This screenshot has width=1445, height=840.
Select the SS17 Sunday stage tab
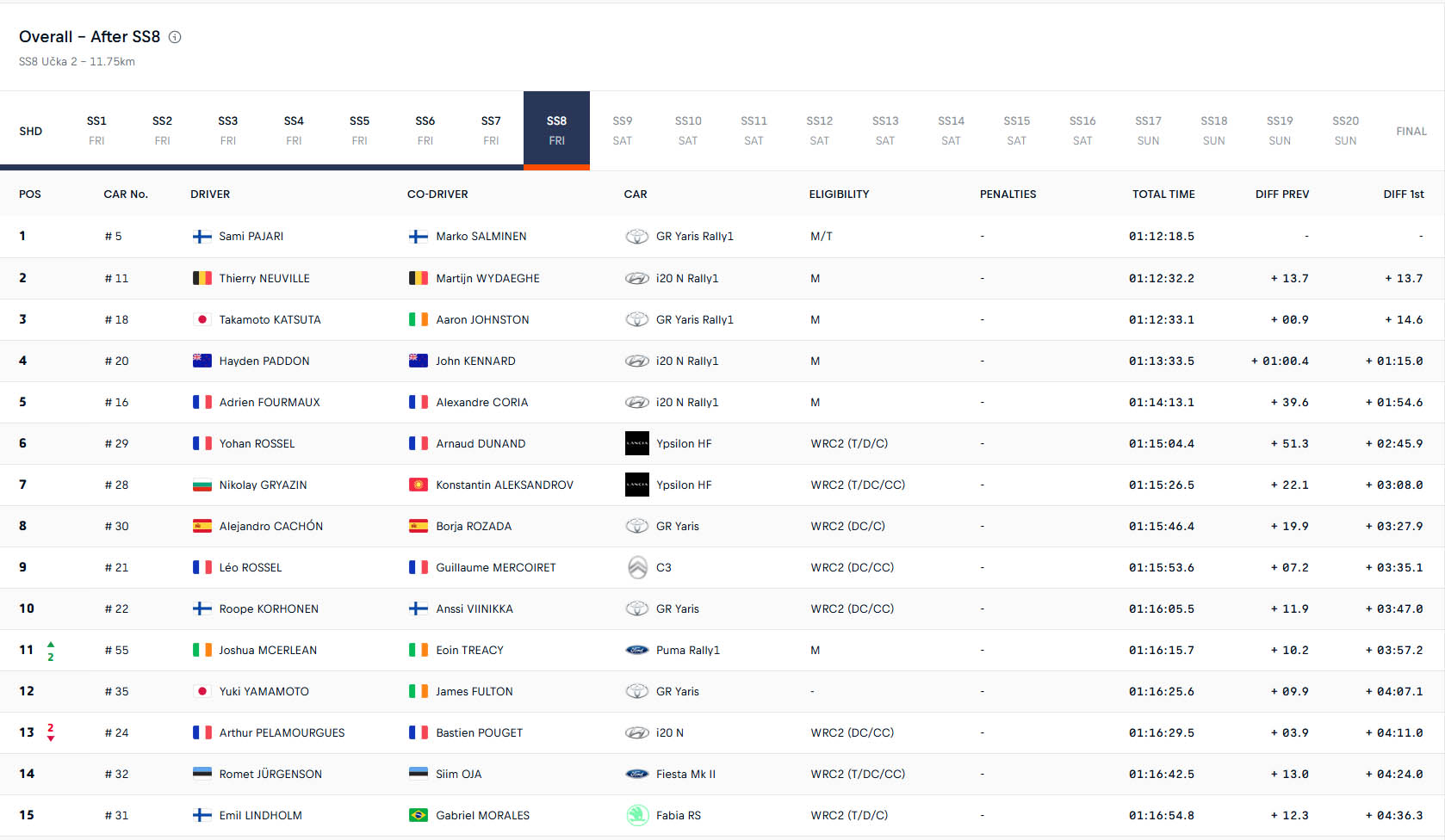(x=1148, y=131)
